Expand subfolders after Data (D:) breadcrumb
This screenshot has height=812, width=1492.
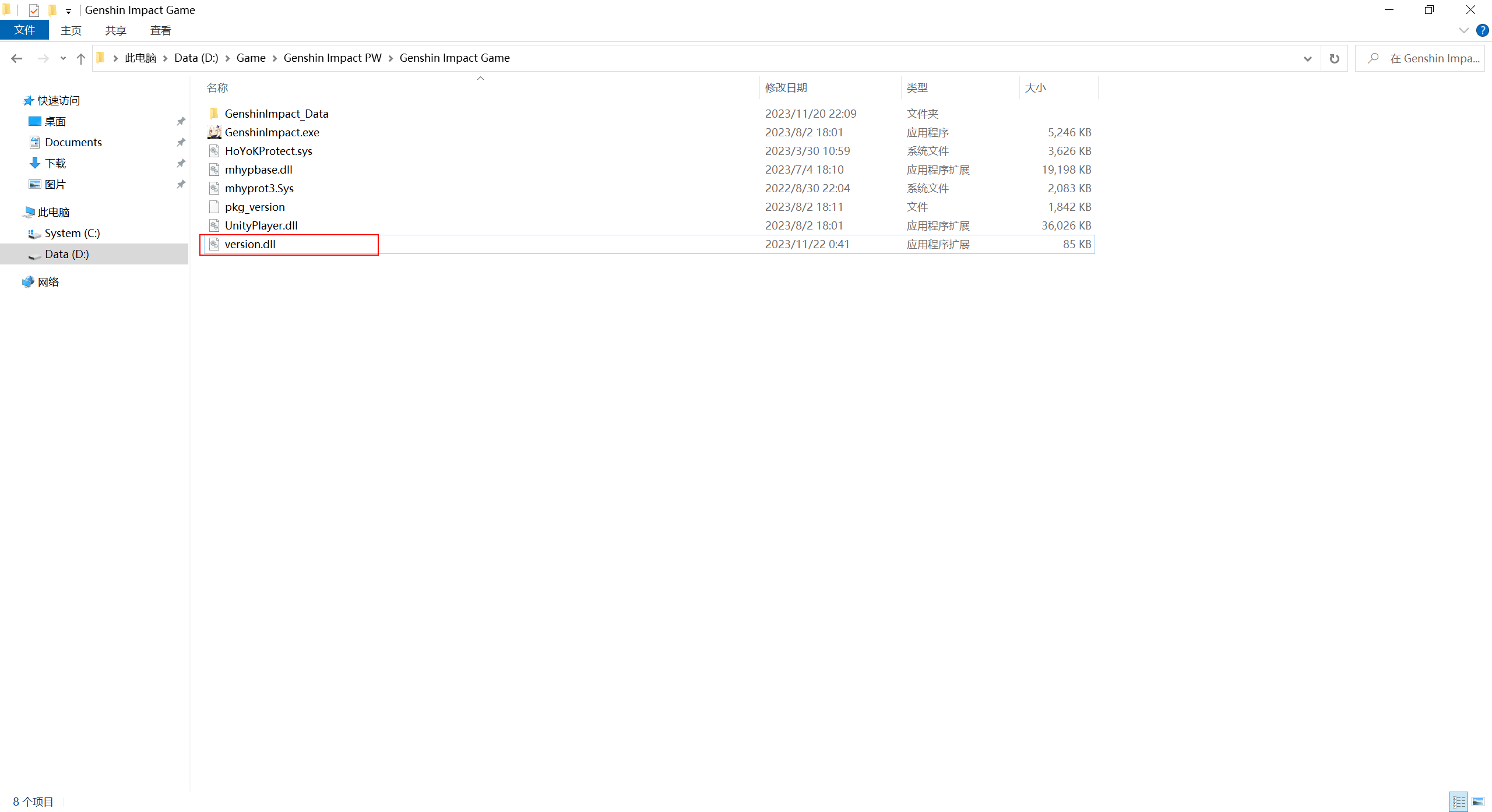(228, 58)
